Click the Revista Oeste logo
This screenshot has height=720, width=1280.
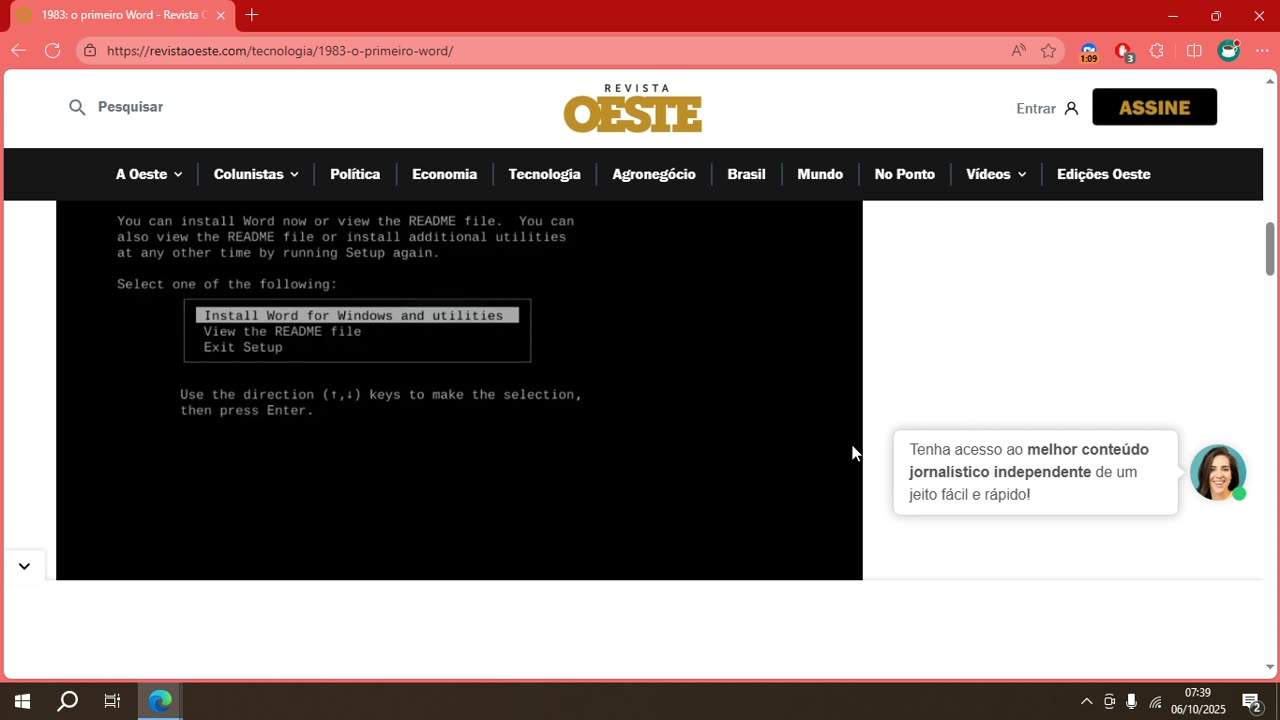[633, 108]
